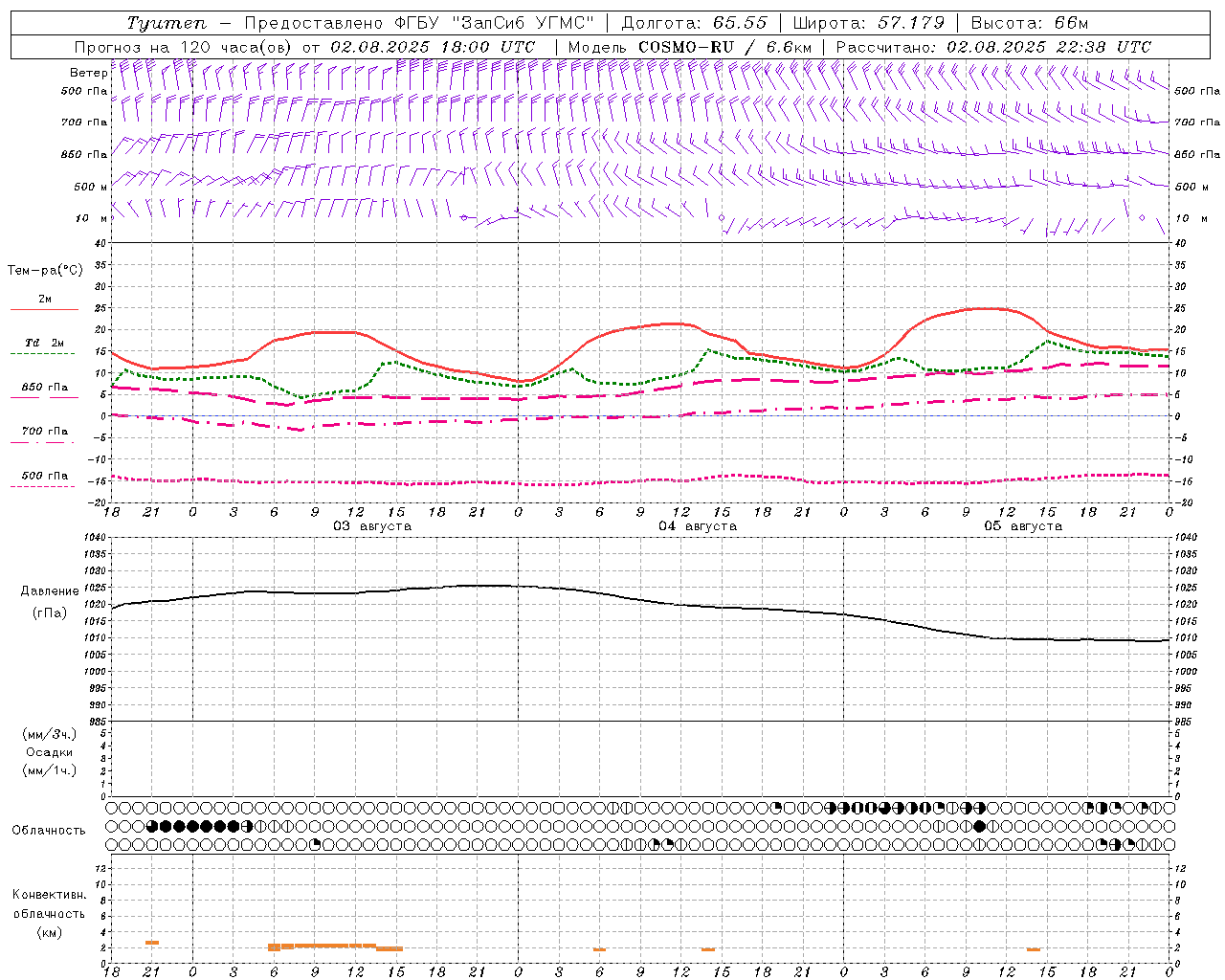Select the (мм/3ч.) precipitation unit label
Screen dimensions: 1225x980
coord(49,734)
